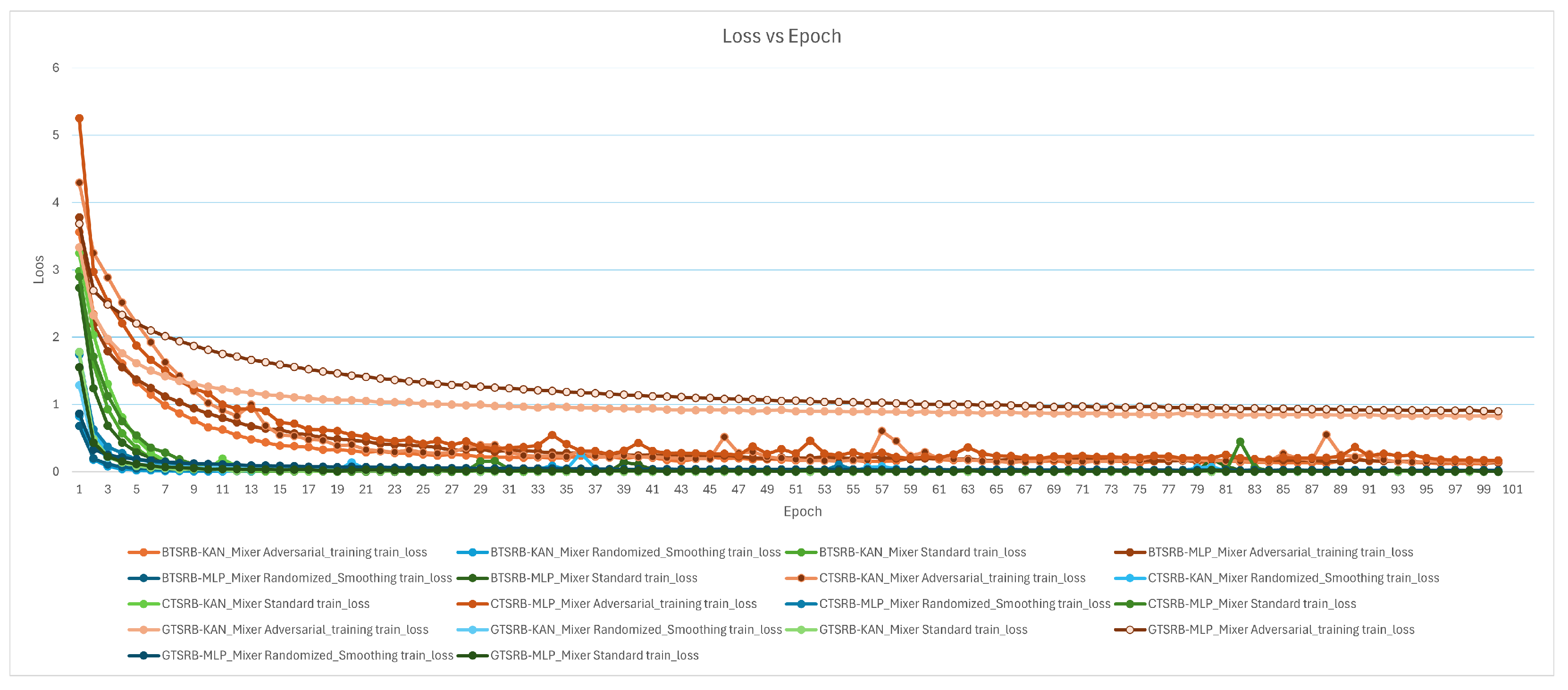The width and height of the screenshot is (1568, 690).
Task: Select CTSRB-KAN_Mixer Standard train_loss legend entry
Action: (265, 604)
